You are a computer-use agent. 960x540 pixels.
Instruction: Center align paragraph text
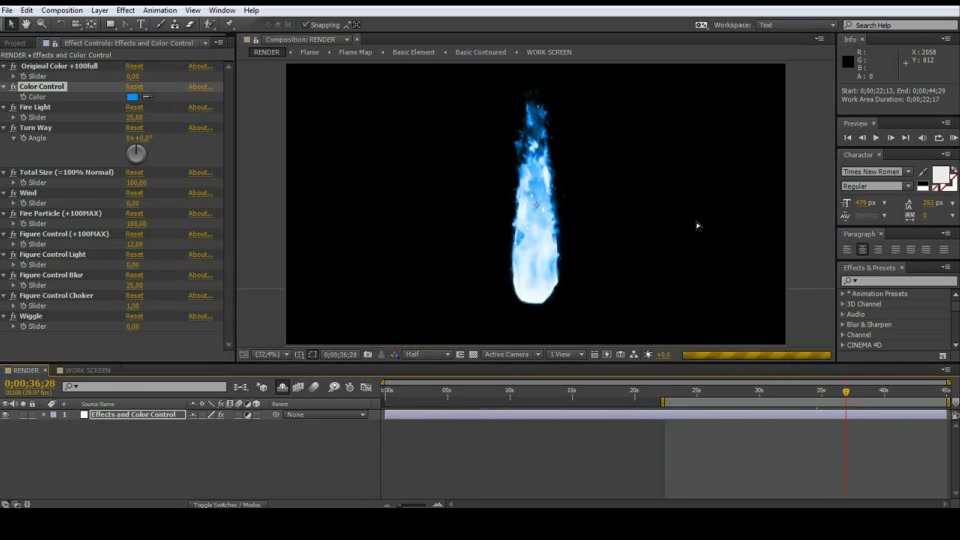[x=863, y=249]
